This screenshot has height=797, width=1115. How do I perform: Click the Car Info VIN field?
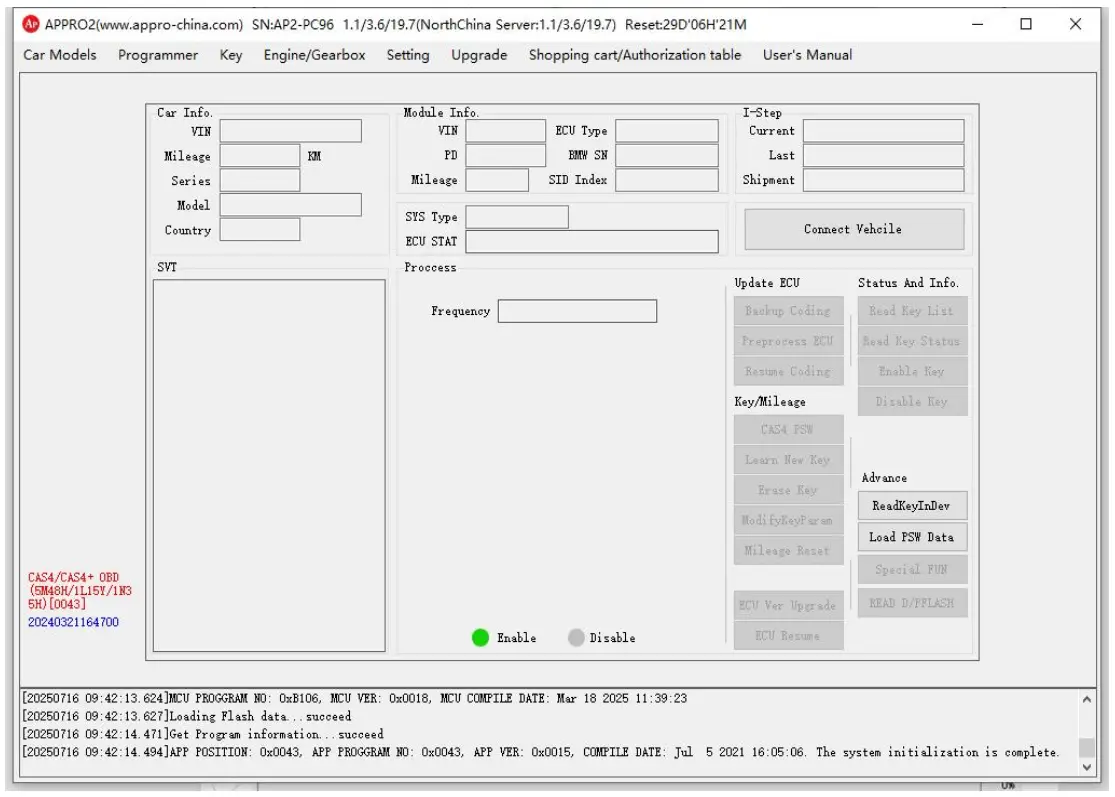point(290,131)
